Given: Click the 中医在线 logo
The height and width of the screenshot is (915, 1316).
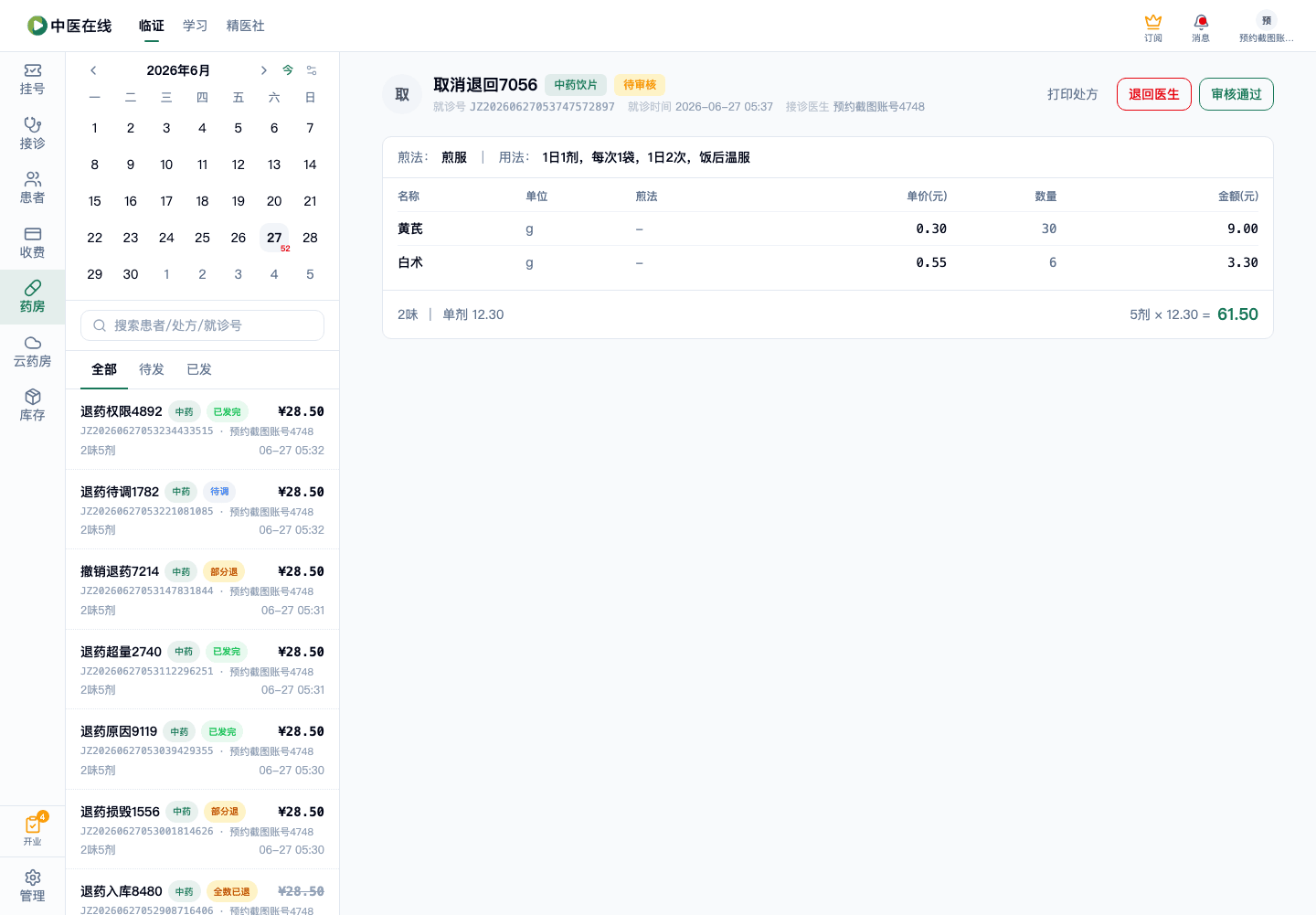Looking at the screenshot, I should 69,26.
